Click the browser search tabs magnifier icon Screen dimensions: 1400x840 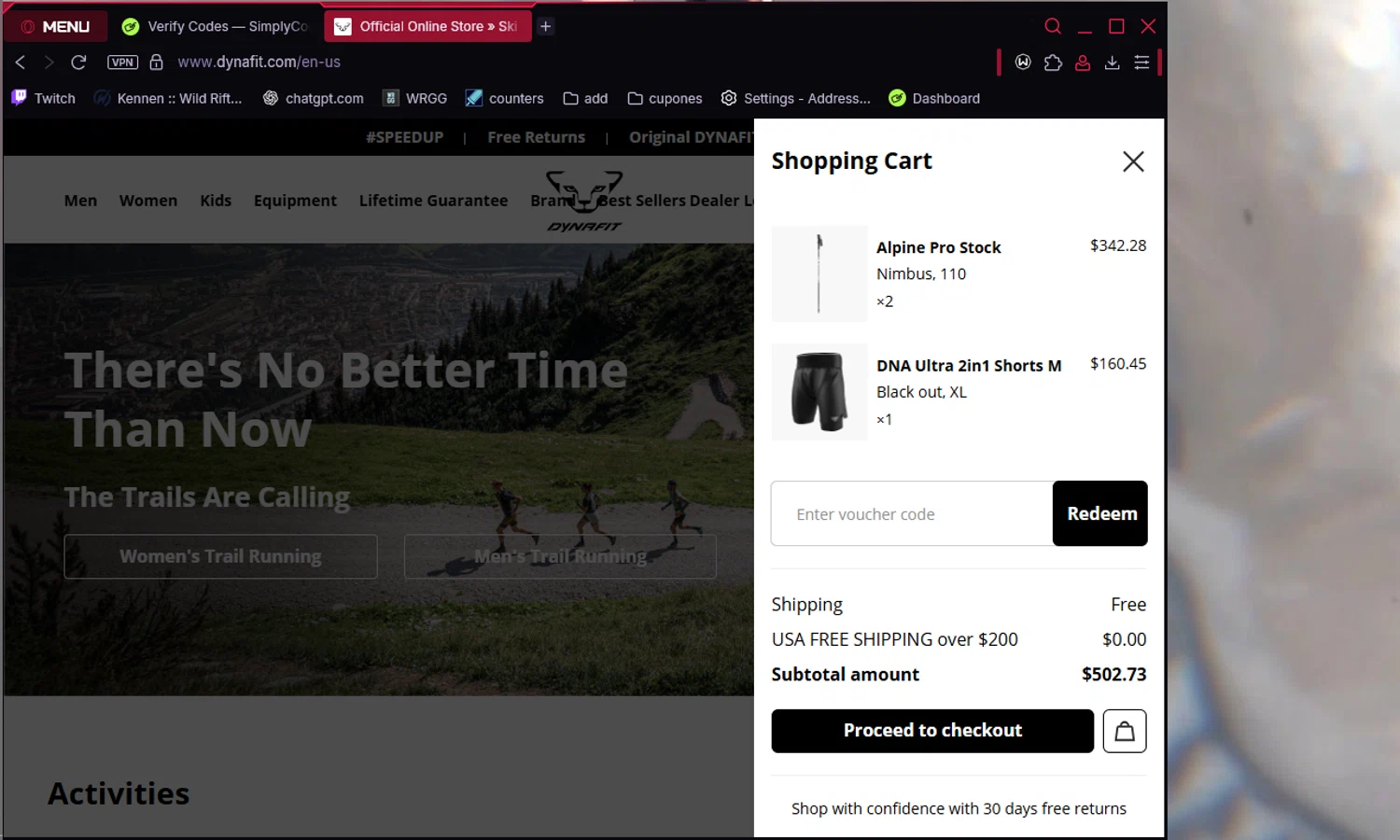[1053, 26]
